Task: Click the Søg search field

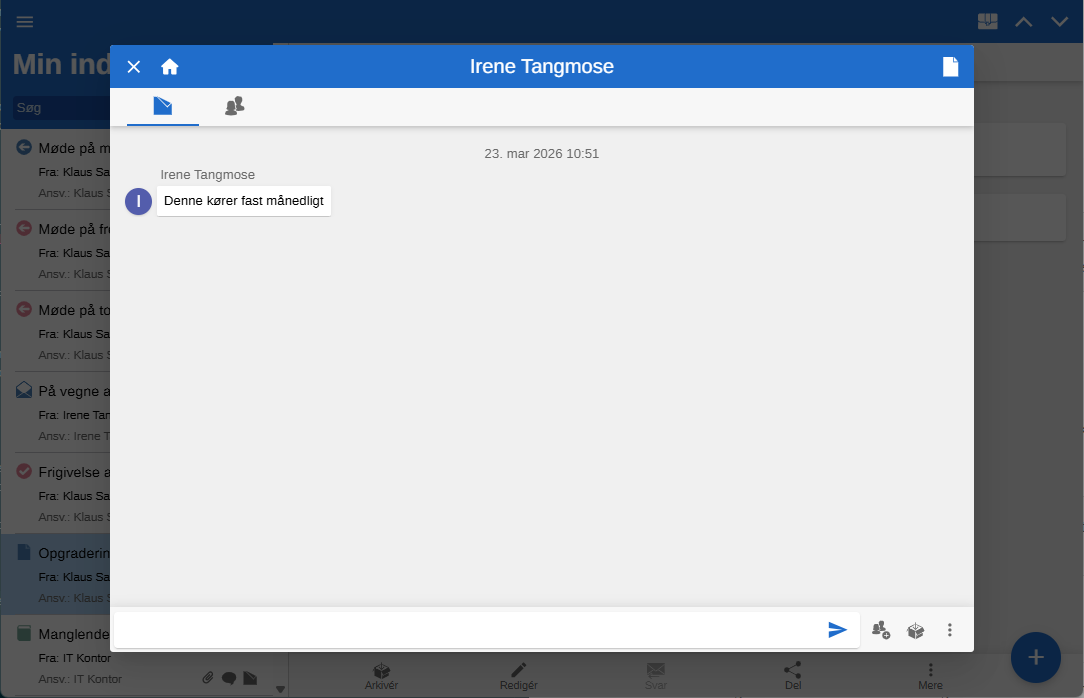Action: (62, 108)
